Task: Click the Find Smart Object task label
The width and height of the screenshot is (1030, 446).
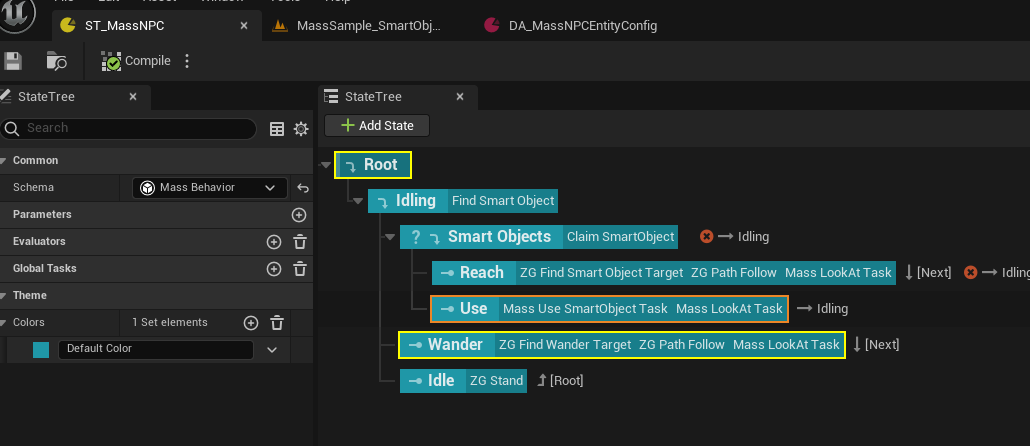Action: coord(503,201)
